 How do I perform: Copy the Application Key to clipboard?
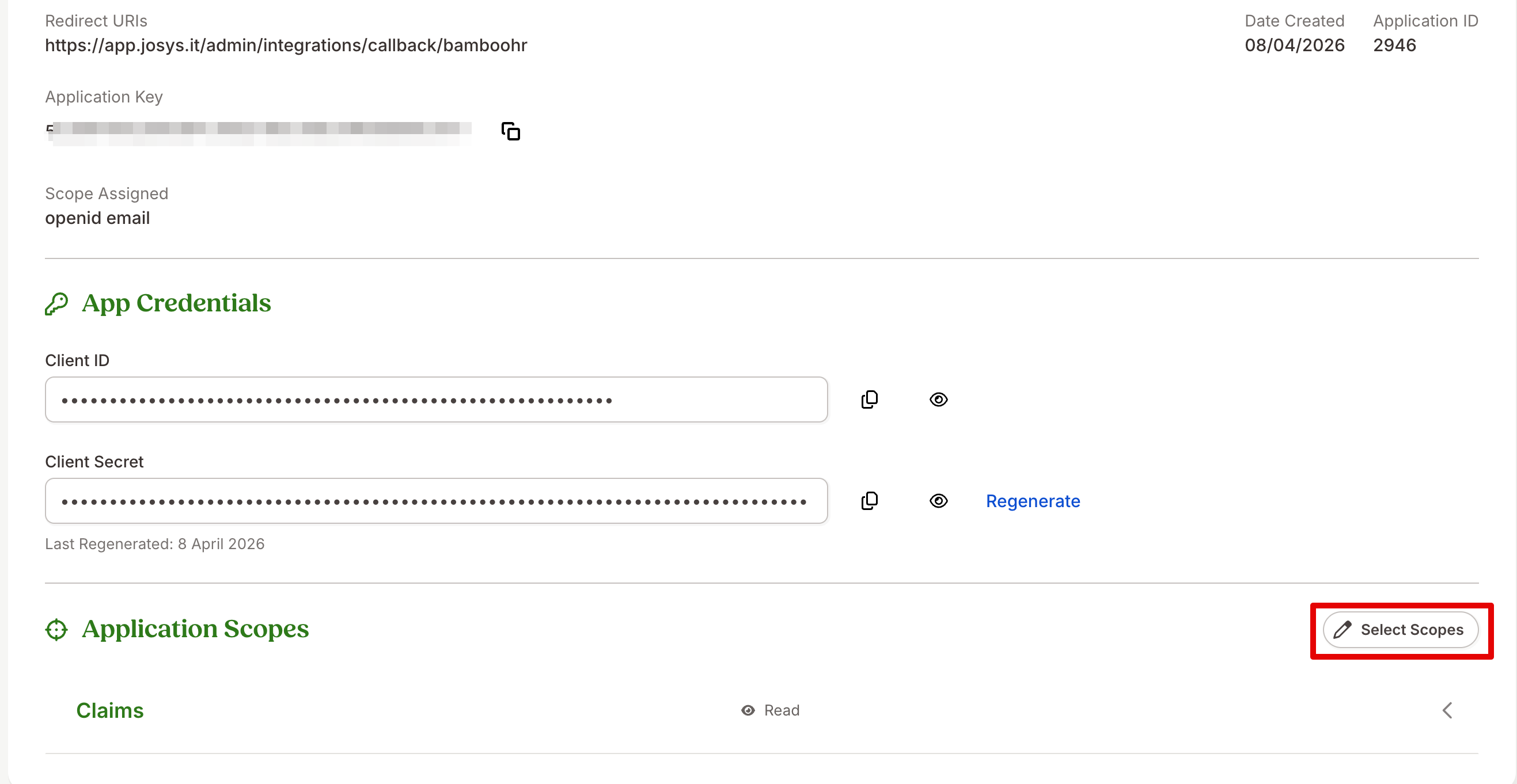tap(511, 131)
